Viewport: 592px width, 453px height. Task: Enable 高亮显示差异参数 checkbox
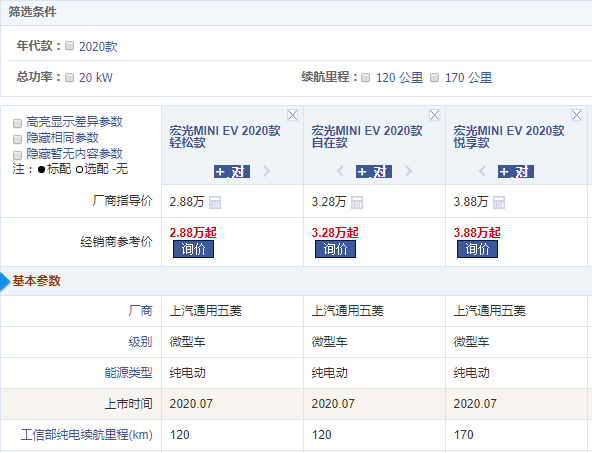tap(17, 123)
